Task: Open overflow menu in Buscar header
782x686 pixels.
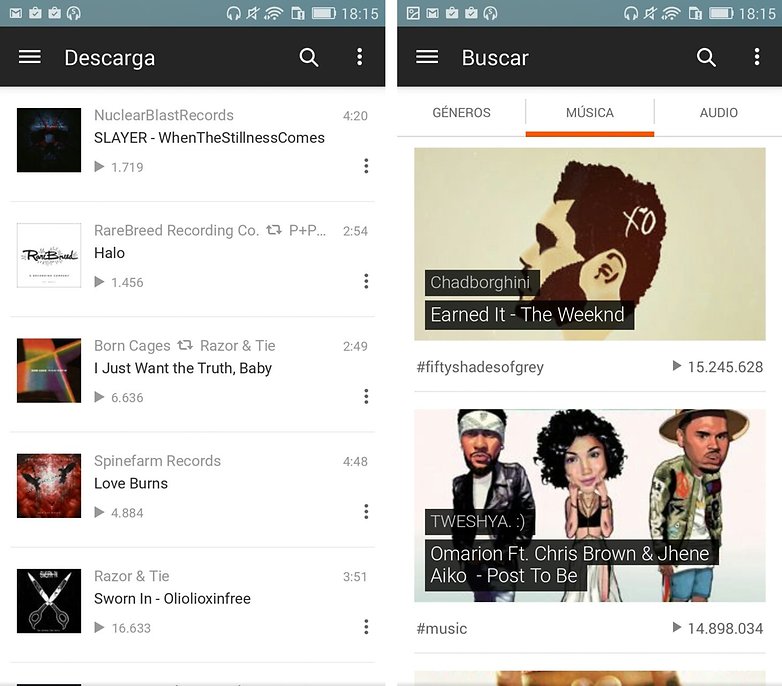Action: click(x=757, y=57)
